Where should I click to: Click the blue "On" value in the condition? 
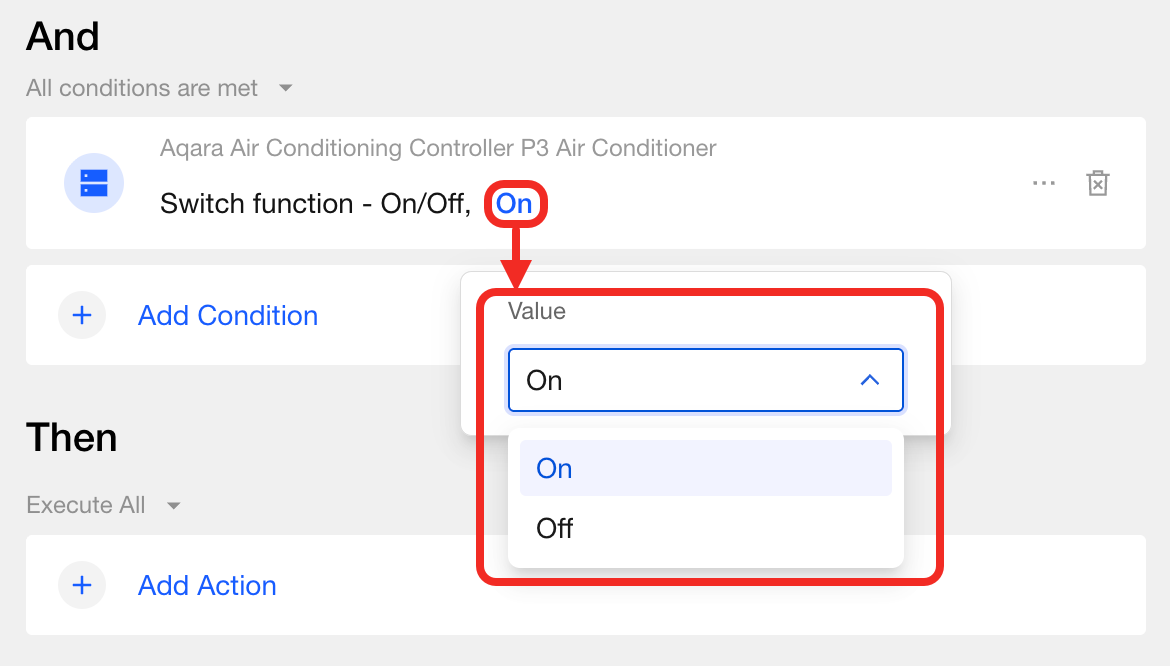(514, 204)
